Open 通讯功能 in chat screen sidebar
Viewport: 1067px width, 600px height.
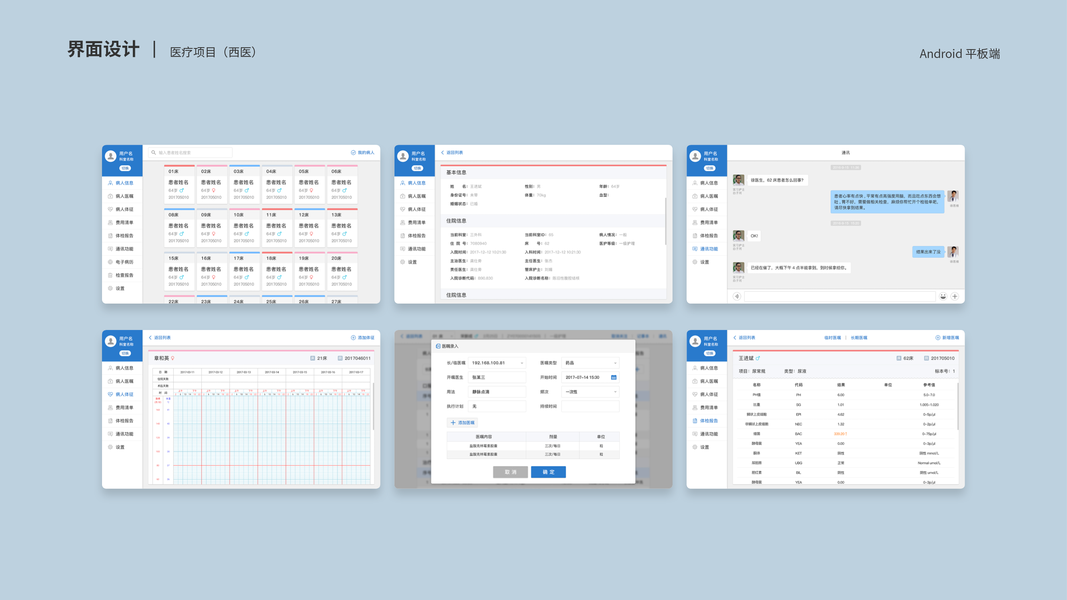tap(706, 249)
